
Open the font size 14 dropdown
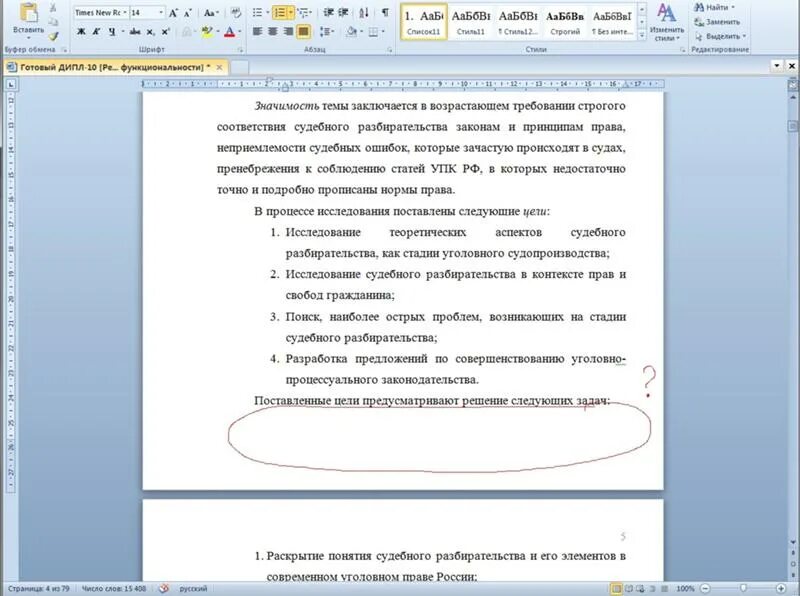click(x=161, y=13)
